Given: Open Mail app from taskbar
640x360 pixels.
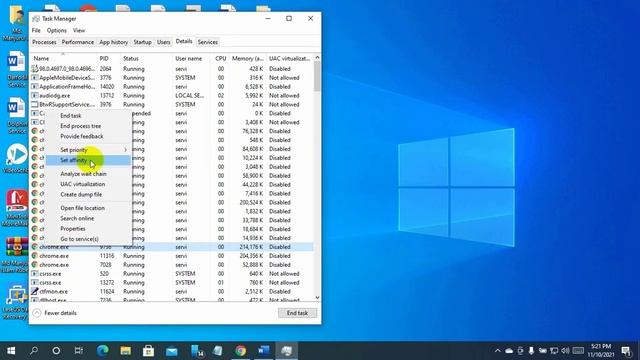Looking at the screenshot, I should [x=172, y=351].
